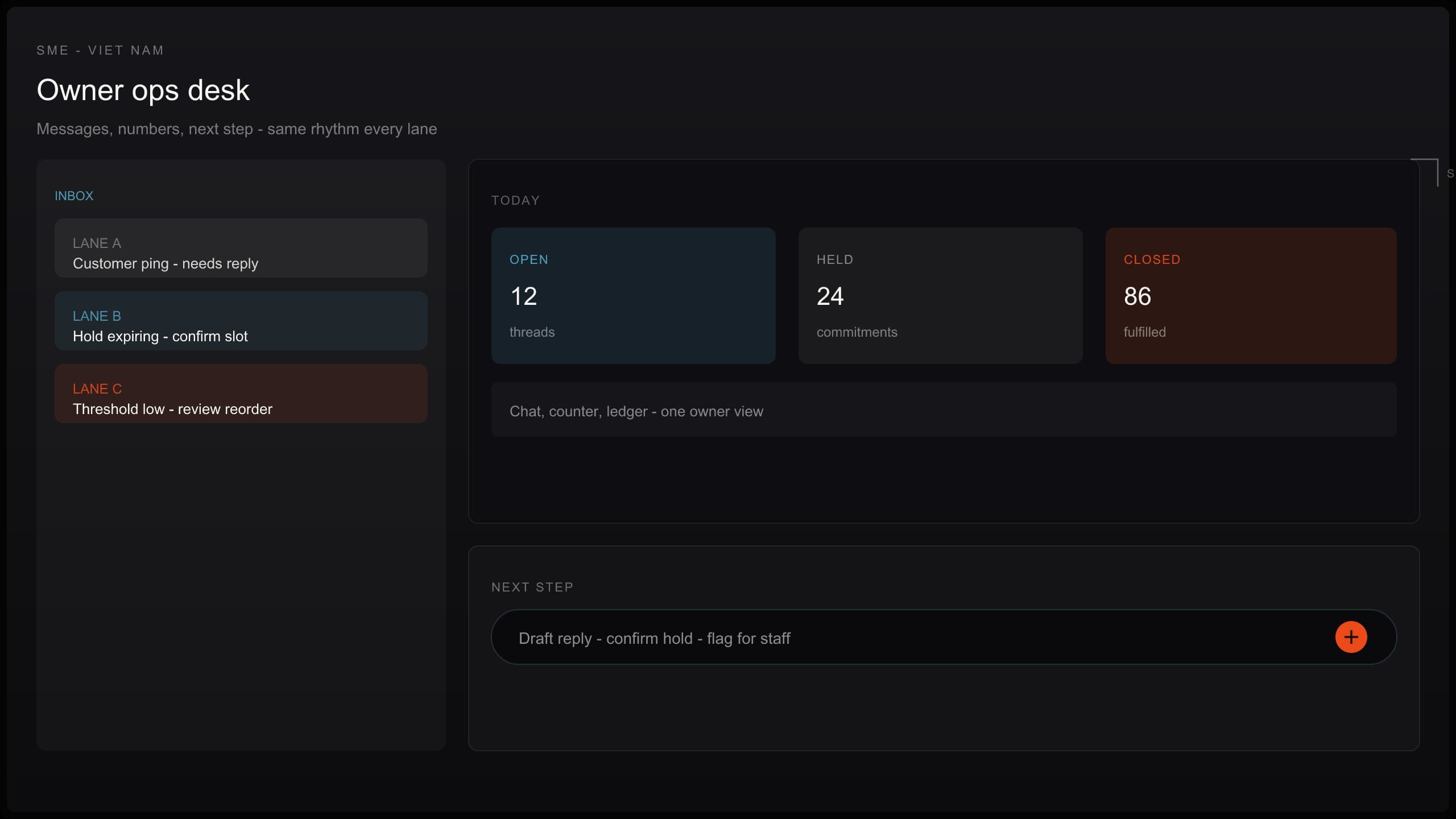This screenshot has height=819, width=1456.
Task: Click the NEXT STEP section heading
Action: coord(532,587)
